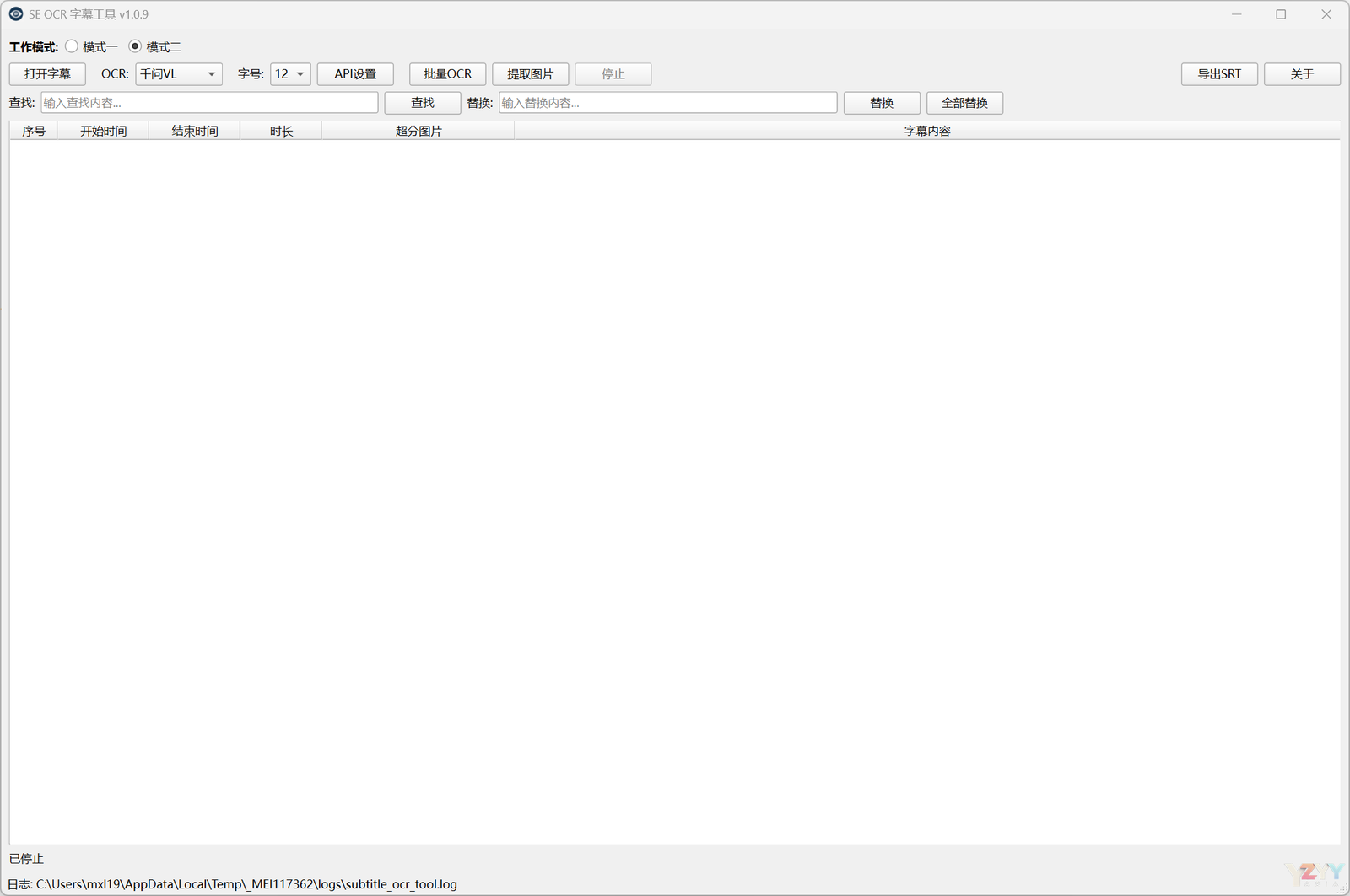
Task: Focus the 输入查找内容 search field
Action: [x=209, y=103]
